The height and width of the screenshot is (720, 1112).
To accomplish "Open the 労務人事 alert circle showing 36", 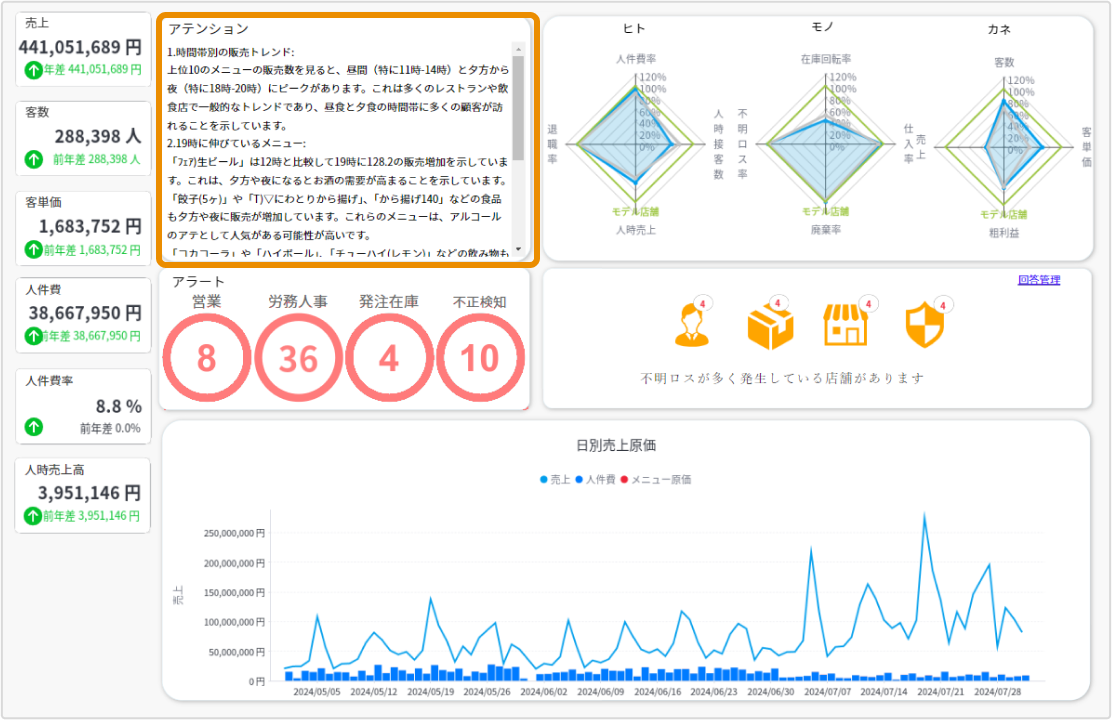I will pyautogui.click(x=298, y=358).
